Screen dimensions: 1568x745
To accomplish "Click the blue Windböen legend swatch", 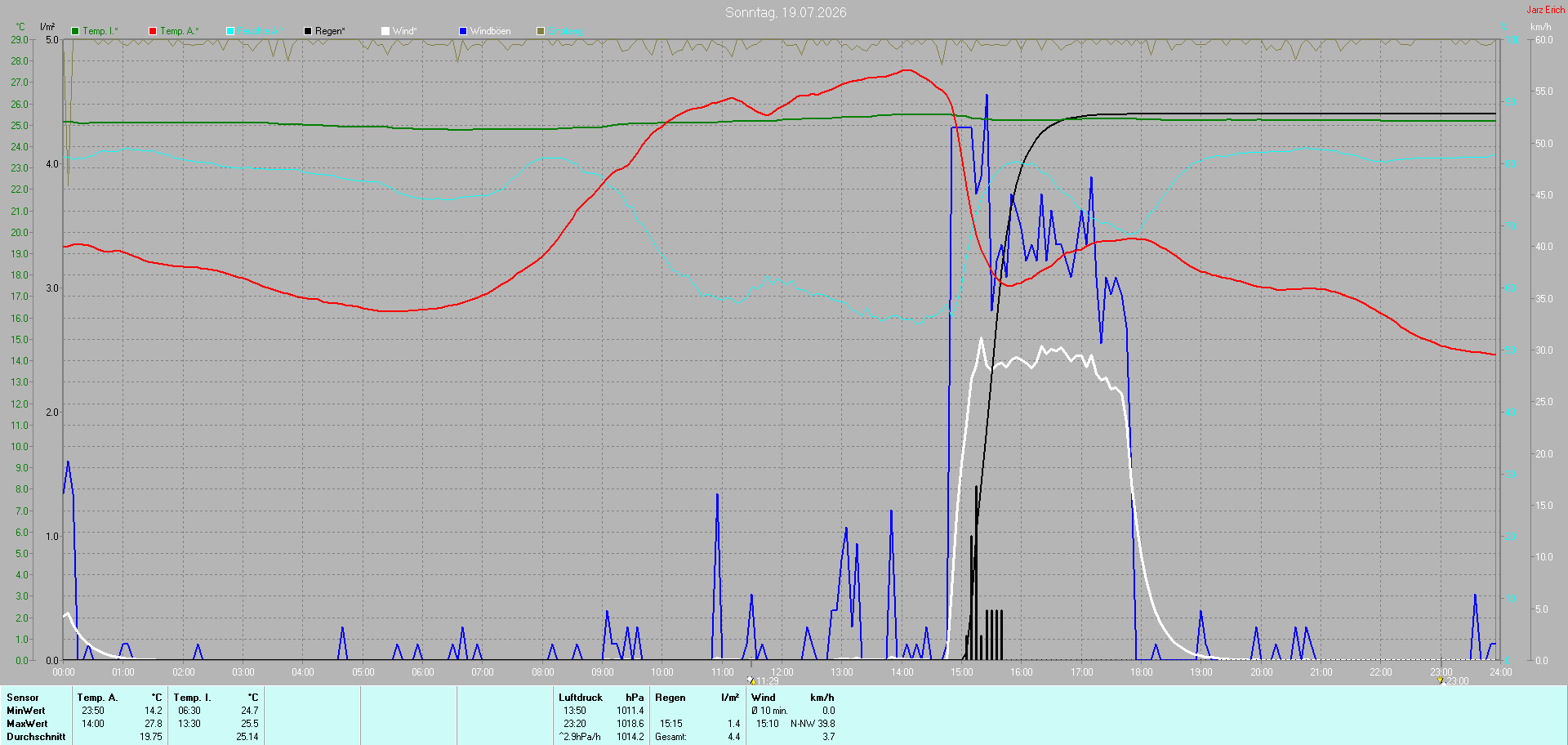I will coord(463,31).
